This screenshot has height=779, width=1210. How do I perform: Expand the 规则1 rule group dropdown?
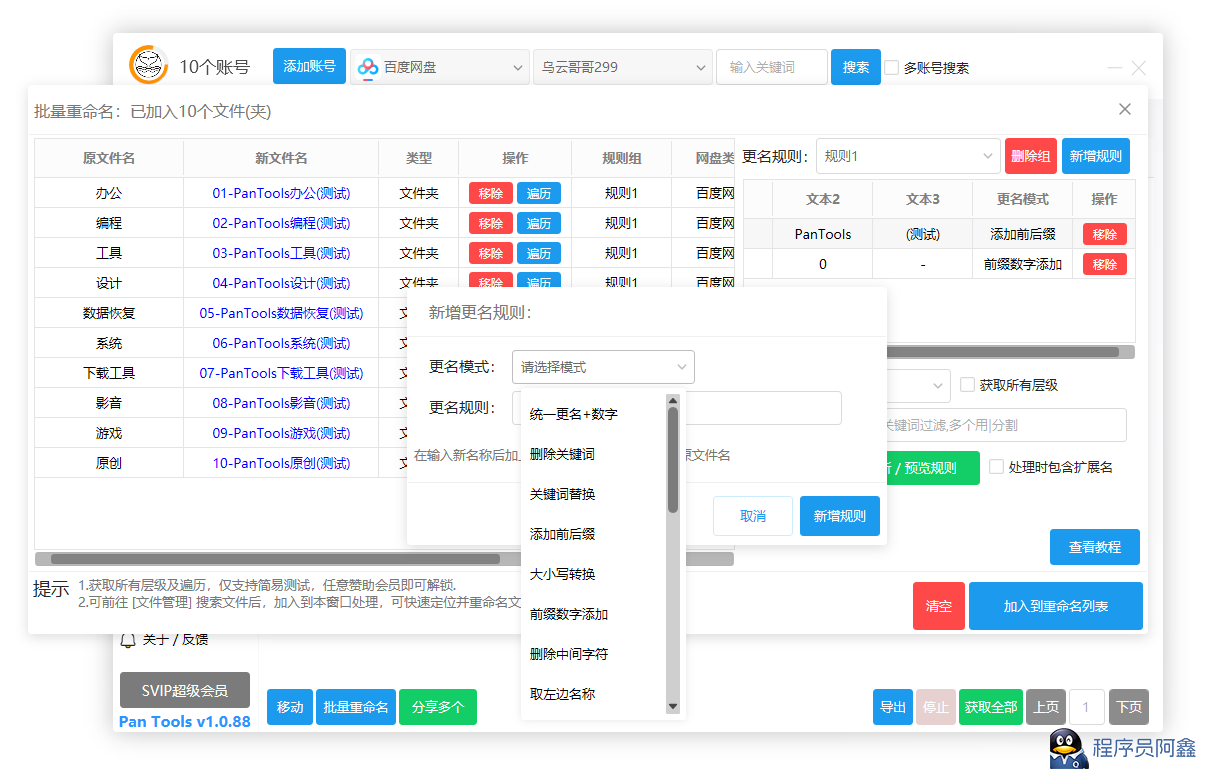coord(907,156)
